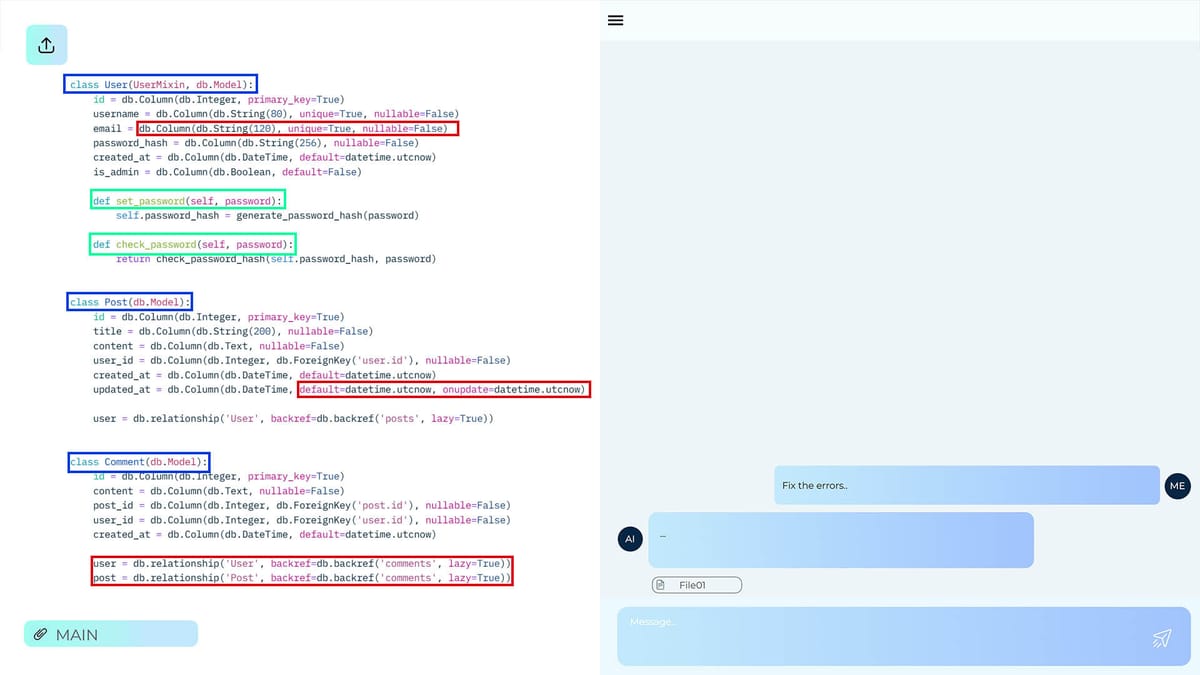Select highlighted def check_password method
Image resolution: width=1200 pixels, height=675 pixels.
[x=193, y=244]
